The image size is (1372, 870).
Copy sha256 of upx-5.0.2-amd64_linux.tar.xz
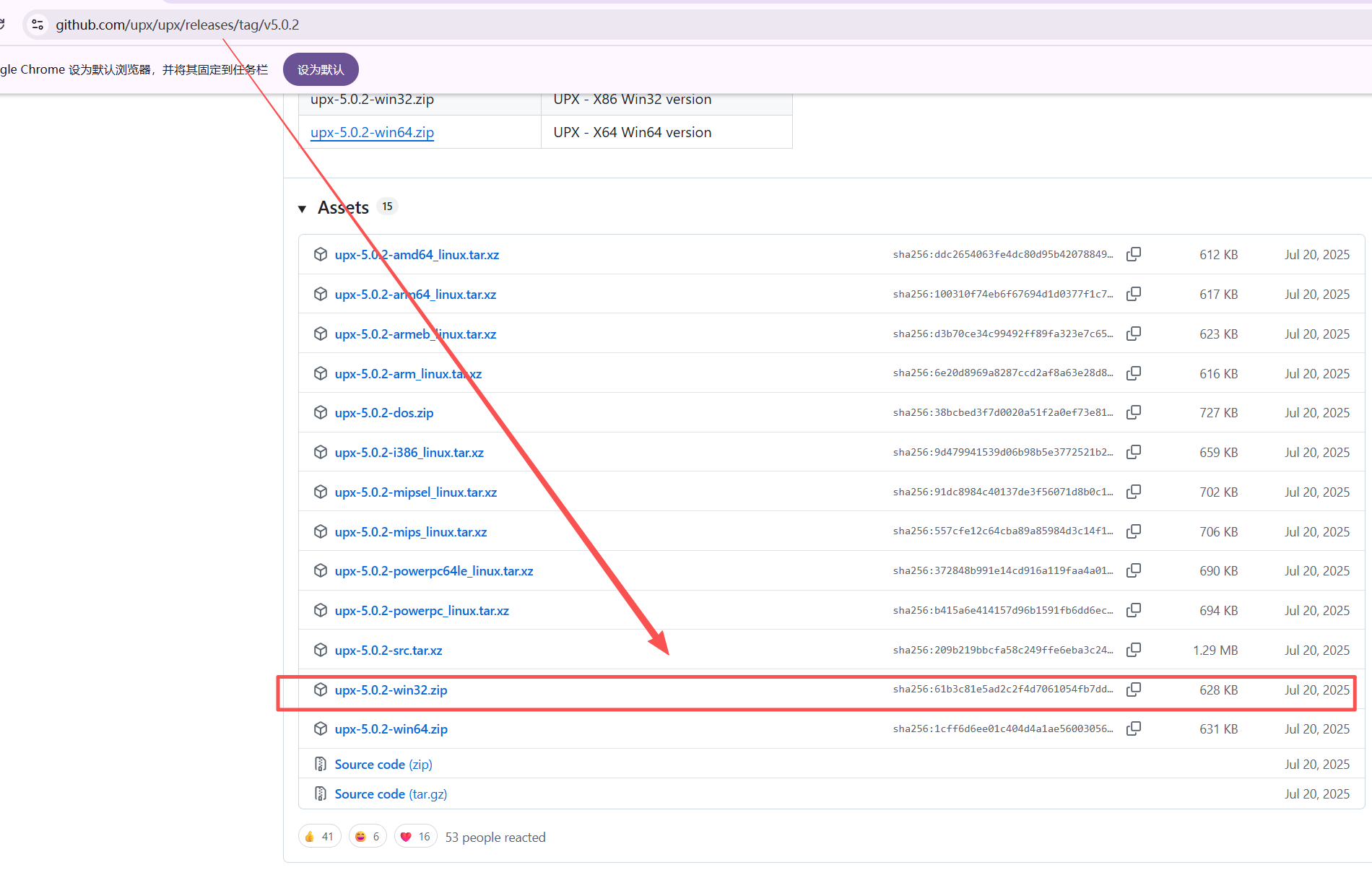tap(1134, 254)
